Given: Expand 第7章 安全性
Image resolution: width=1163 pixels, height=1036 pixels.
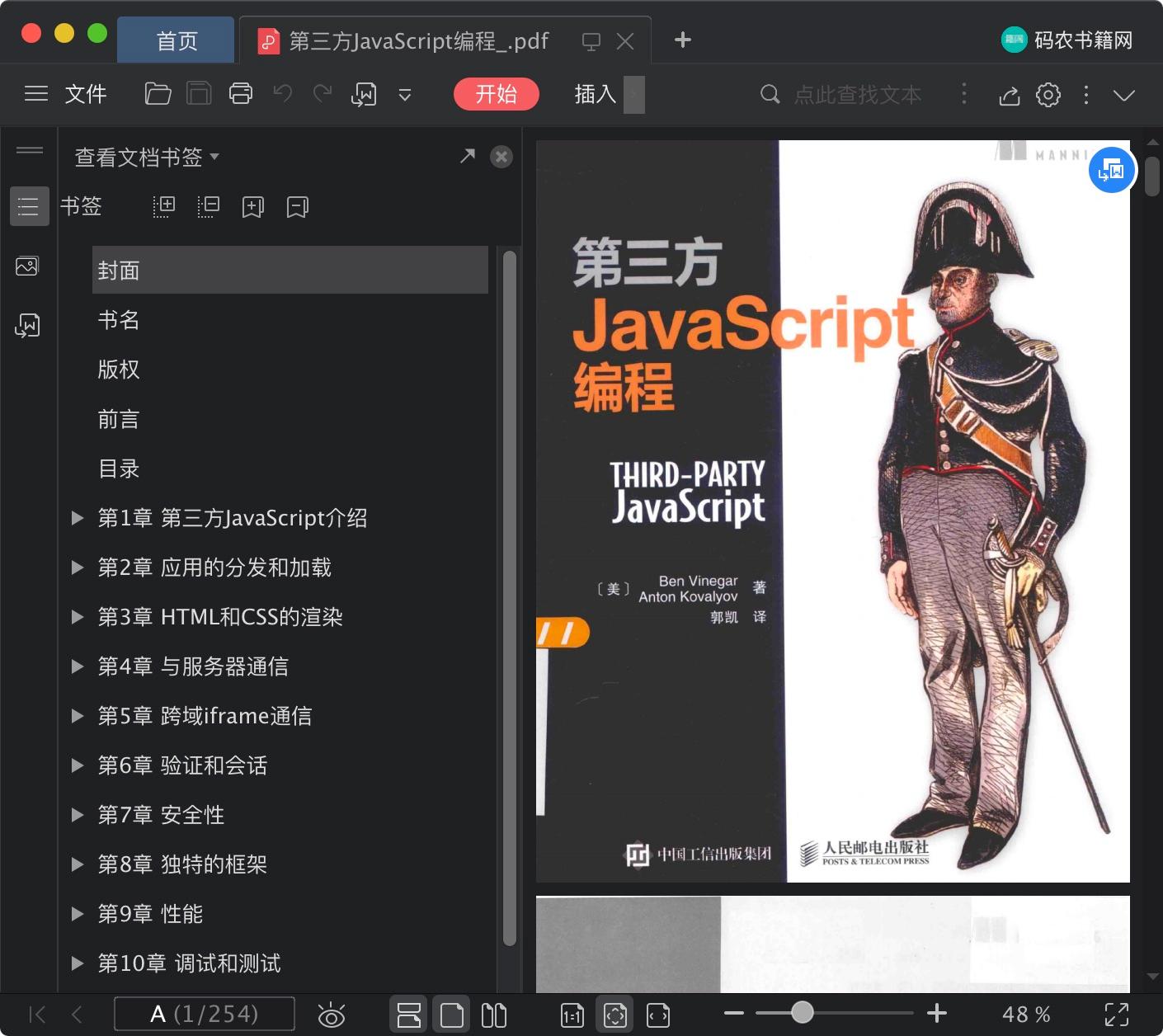Looking at the screenshot, I should point(78,815).
